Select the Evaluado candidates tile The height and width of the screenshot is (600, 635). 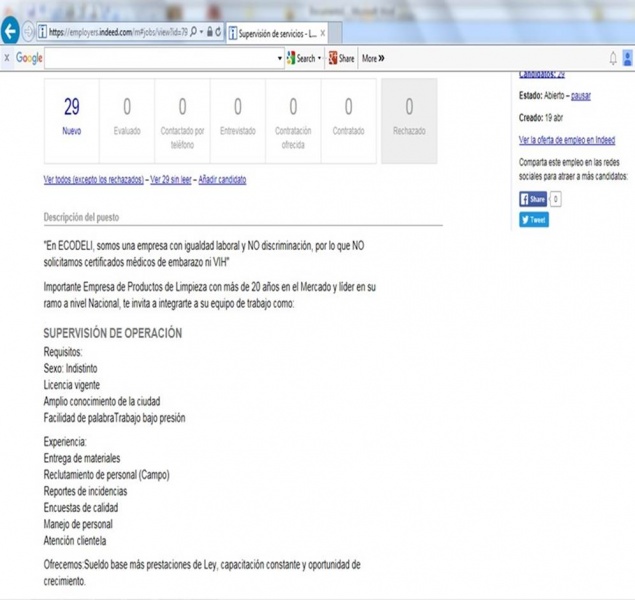(x=127, y=121)
